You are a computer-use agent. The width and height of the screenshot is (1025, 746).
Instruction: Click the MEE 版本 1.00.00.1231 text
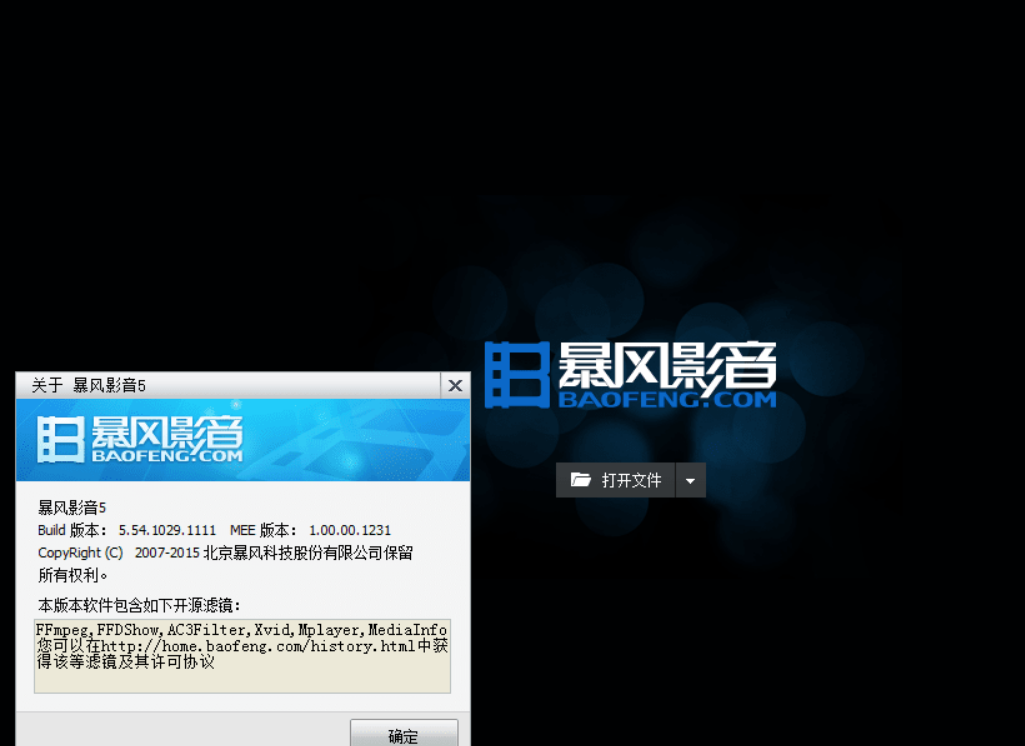click(x=311, y=530)
